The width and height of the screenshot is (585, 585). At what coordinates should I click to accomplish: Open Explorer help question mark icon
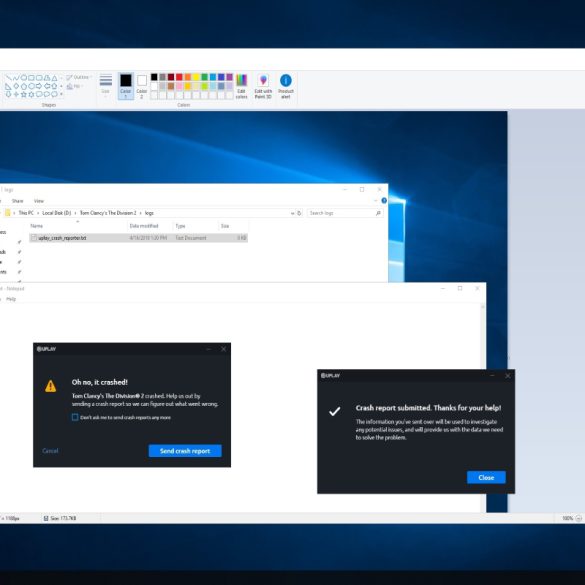pos(384,201)
